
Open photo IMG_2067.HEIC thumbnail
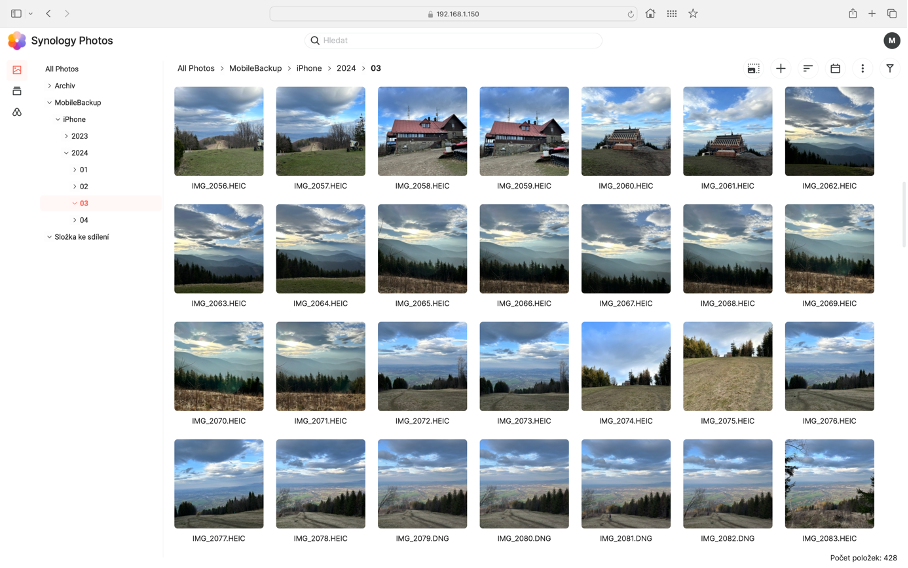[x=626, y=249]
